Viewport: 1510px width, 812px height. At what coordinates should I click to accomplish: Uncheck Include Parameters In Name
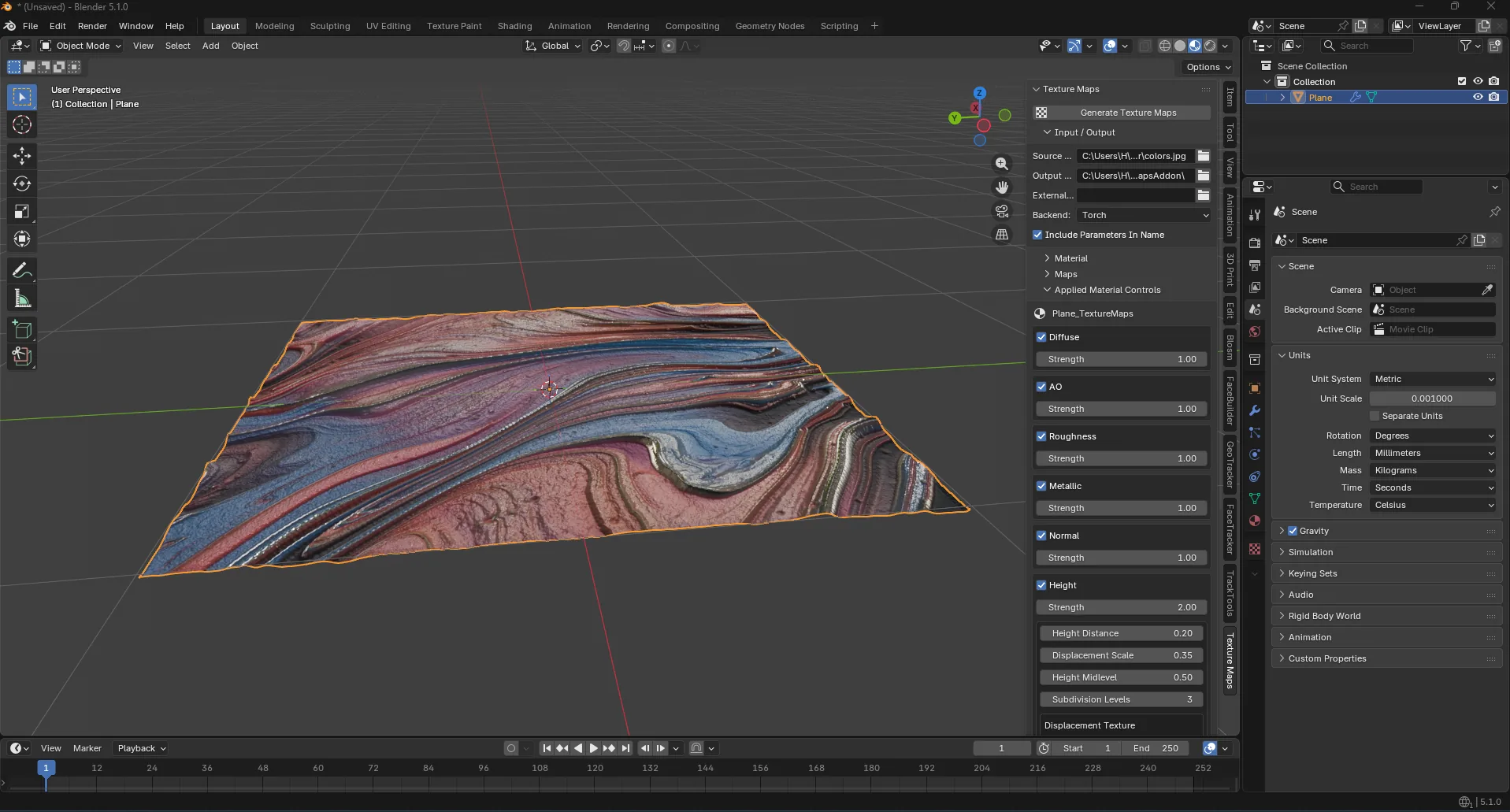point(1037,235)
